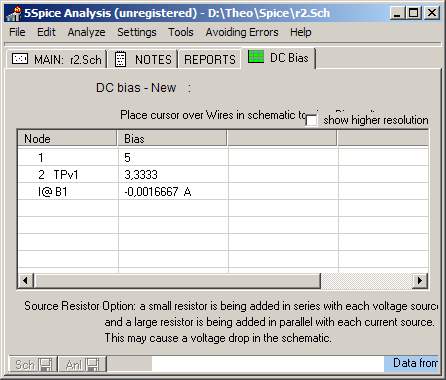This screenshot has width=446, height=380.
Task: Open the Analyze menu
Action: 86,32
